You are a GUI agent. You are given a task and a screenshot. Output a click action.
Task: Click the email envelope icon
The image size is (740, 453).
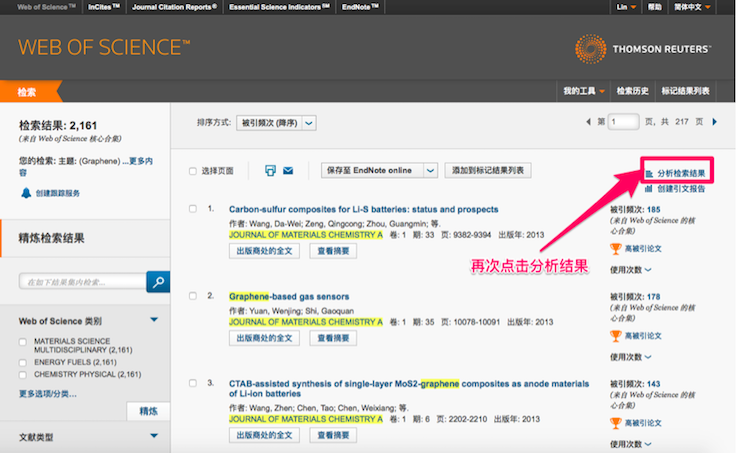click(288, 171)
